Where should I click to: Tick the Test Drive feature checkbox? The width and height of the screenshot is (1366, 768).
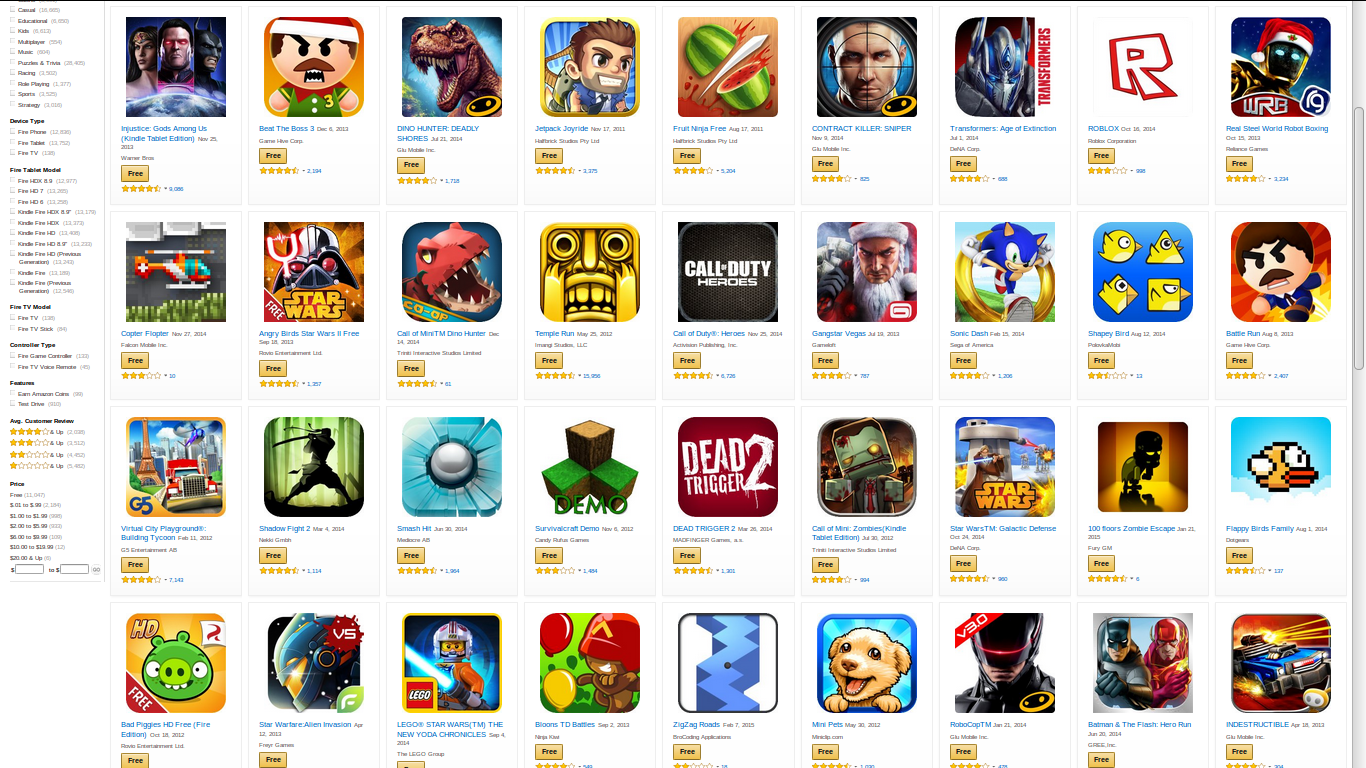click(x=13, y=404)
